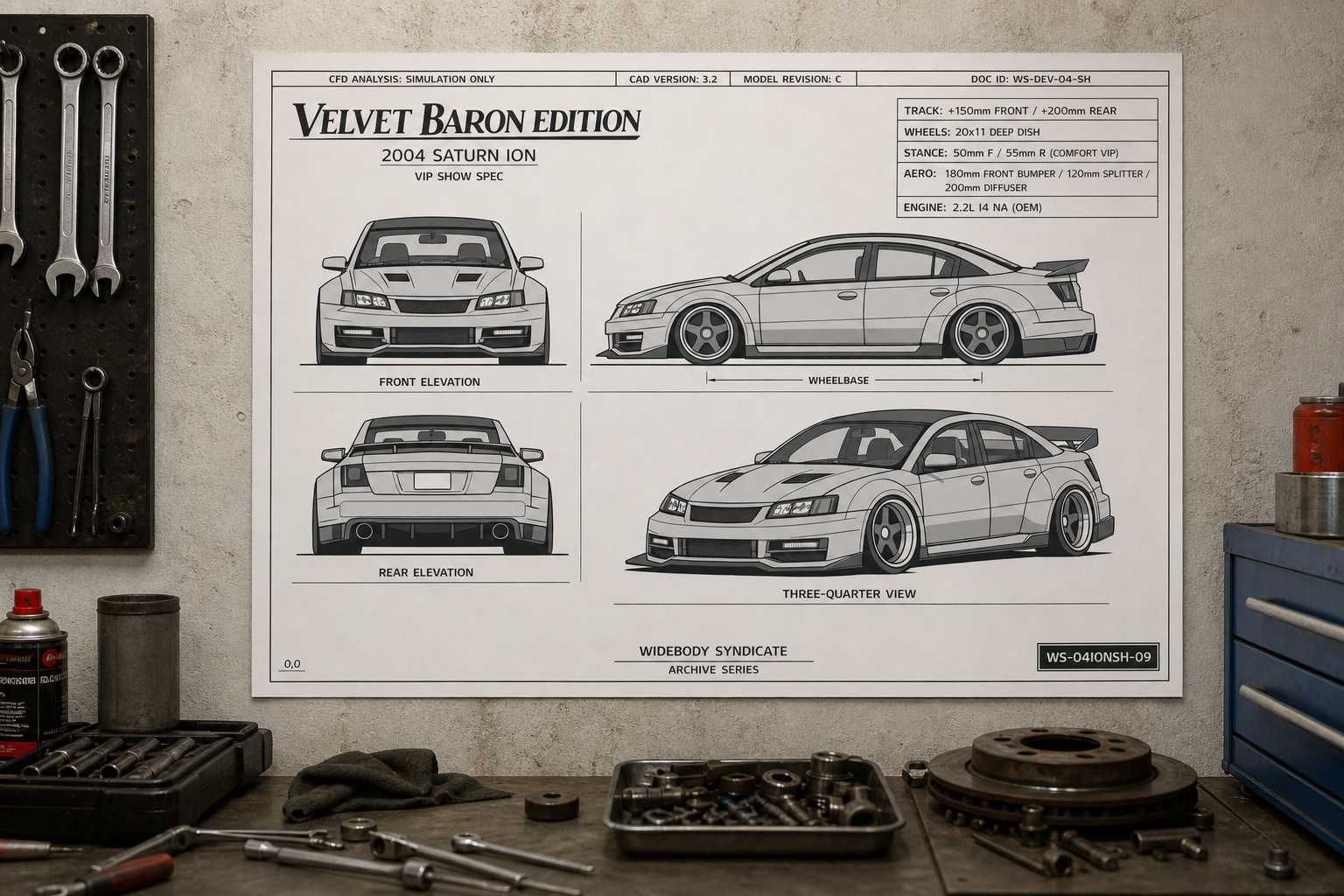Select the rear elevation car drawing
Image resolution: width=1344 pixels, height=896 pixels.
click(x=432, y=485)
